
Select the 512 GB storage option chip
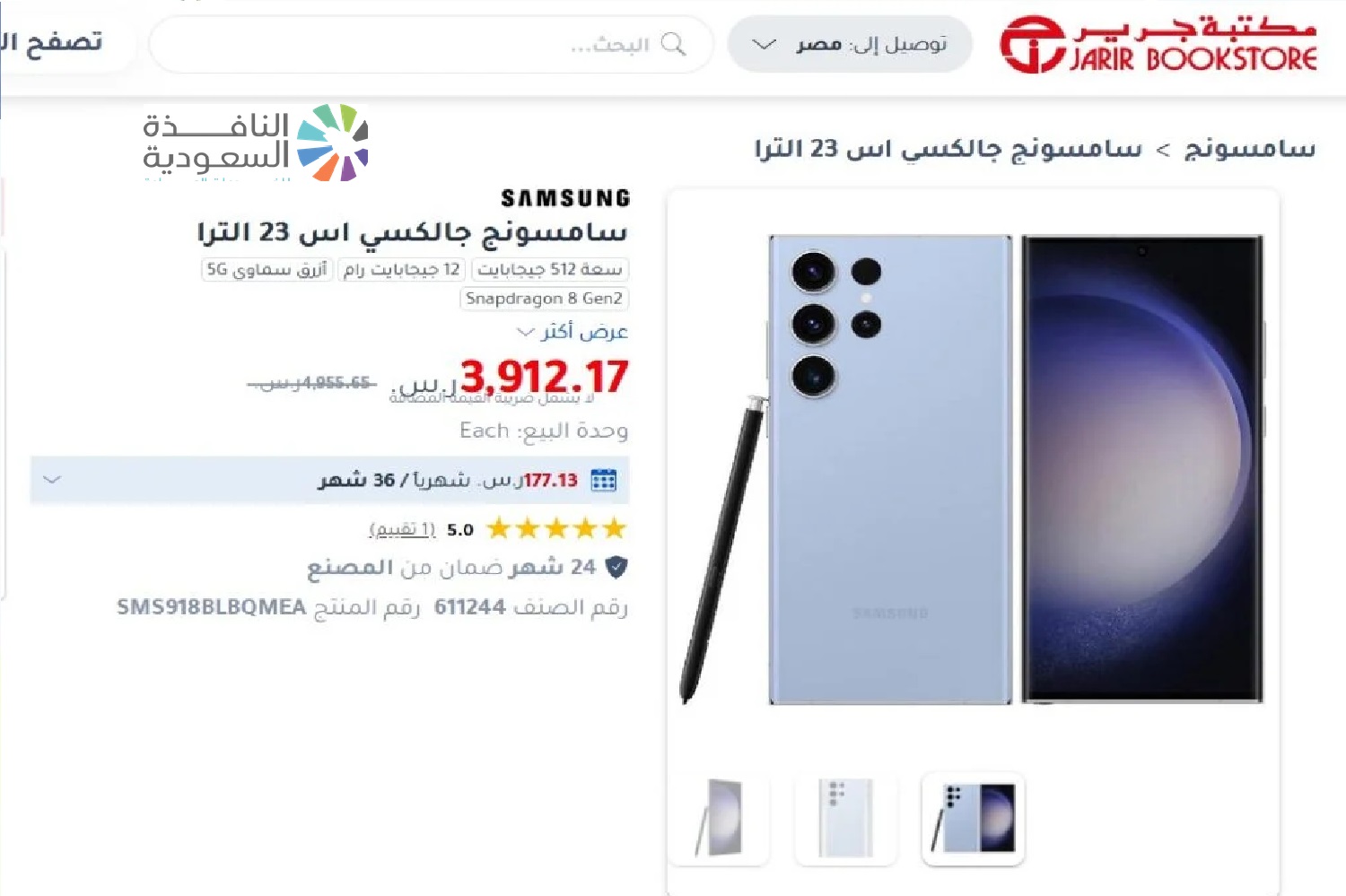point(550,269)
